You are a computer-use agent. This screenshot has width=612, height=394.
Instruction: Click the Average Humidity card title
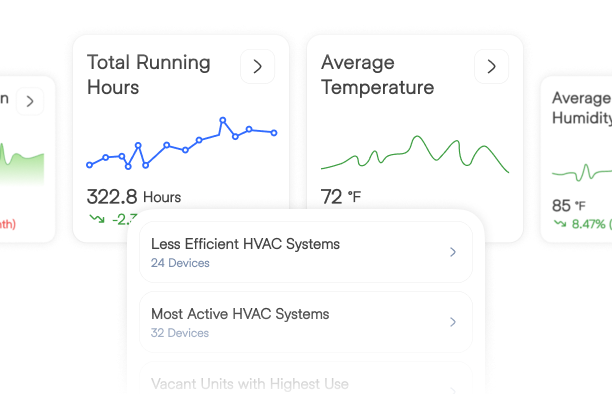point(582,108)
